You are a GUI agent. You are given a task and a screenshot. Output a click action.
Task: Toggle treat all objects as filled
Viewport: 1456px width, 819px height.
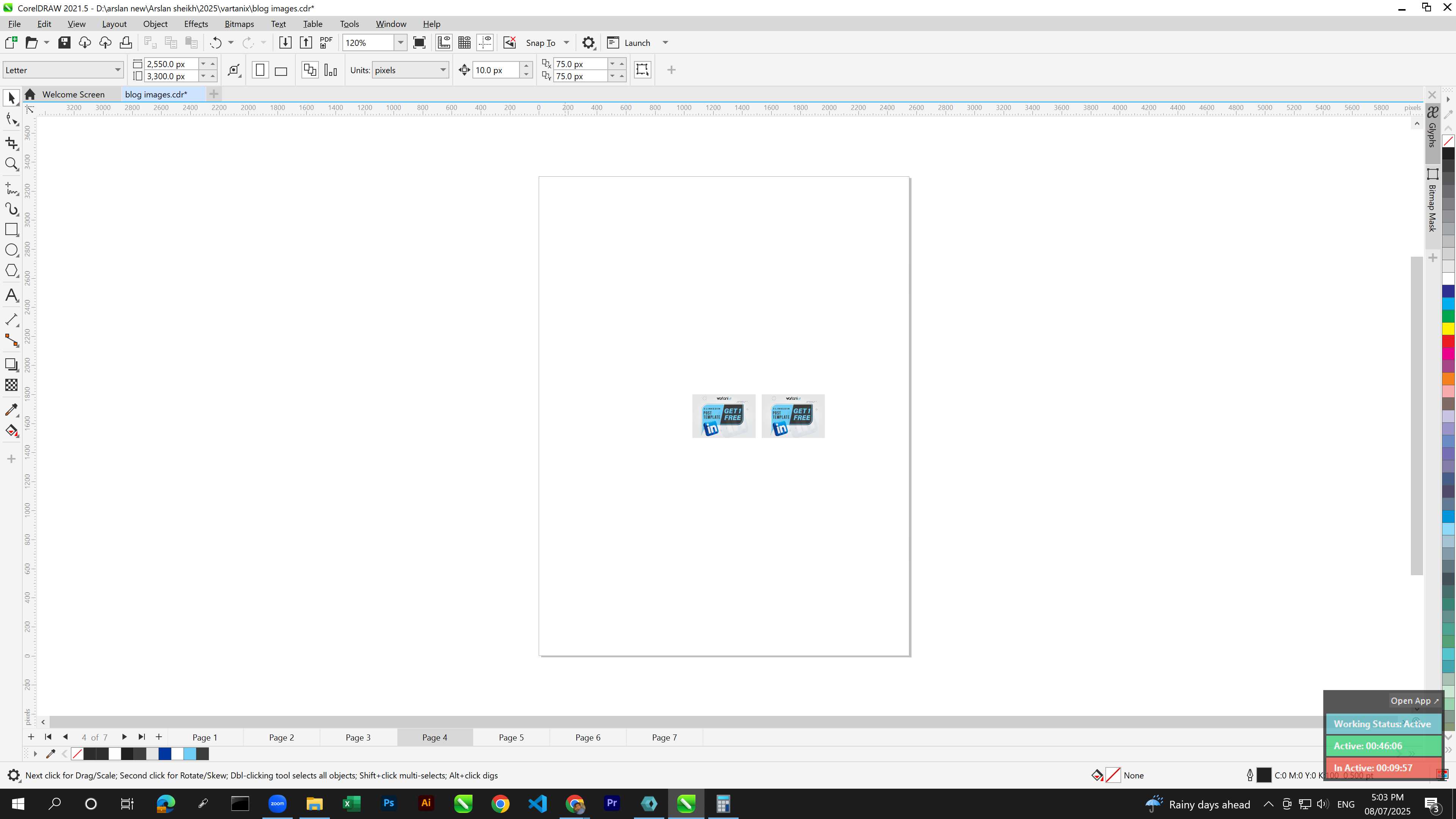point(643,69)
